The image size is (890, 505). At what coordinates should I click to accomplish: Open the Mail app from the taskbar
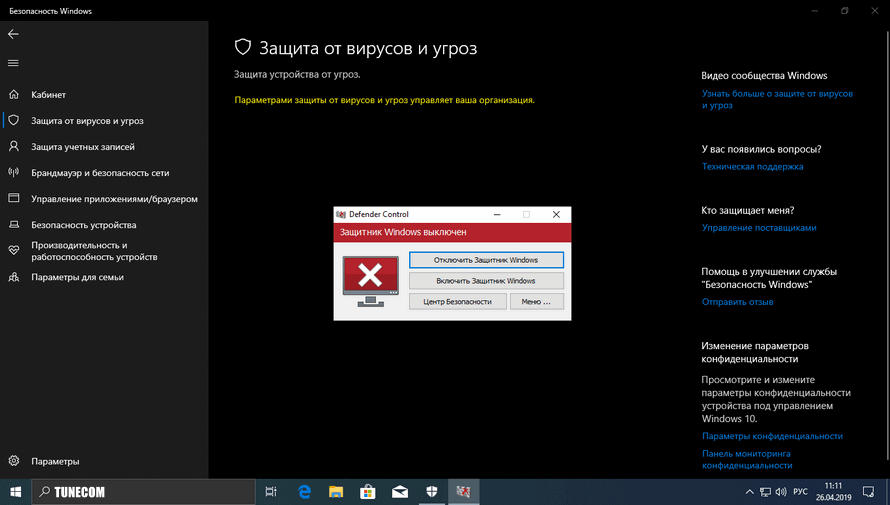click(400, 492)
